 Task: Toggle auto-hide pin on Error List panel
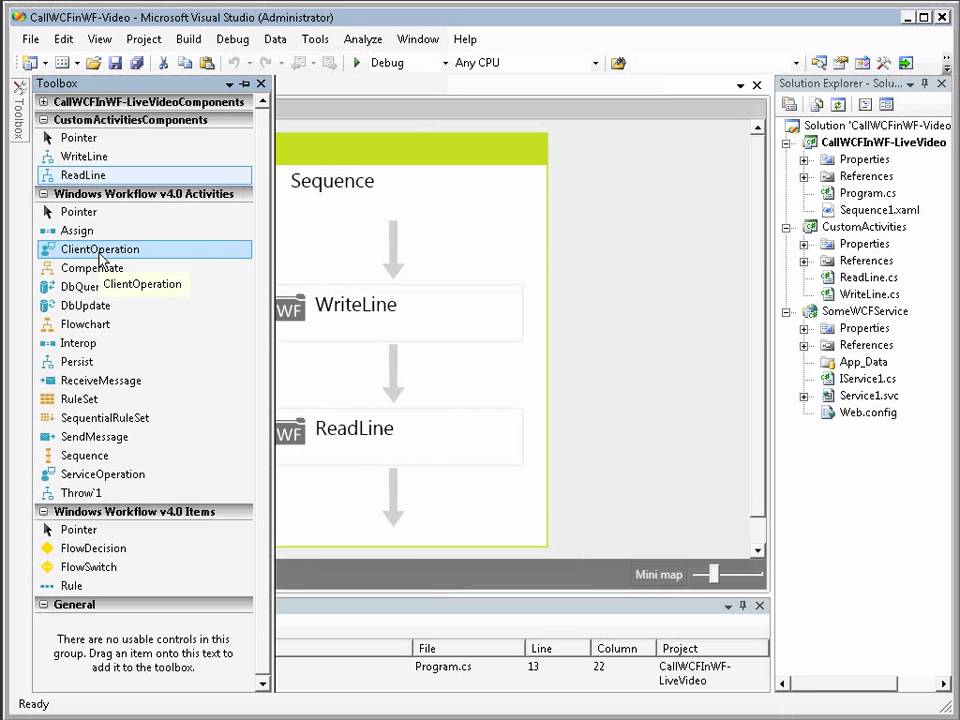743,606
